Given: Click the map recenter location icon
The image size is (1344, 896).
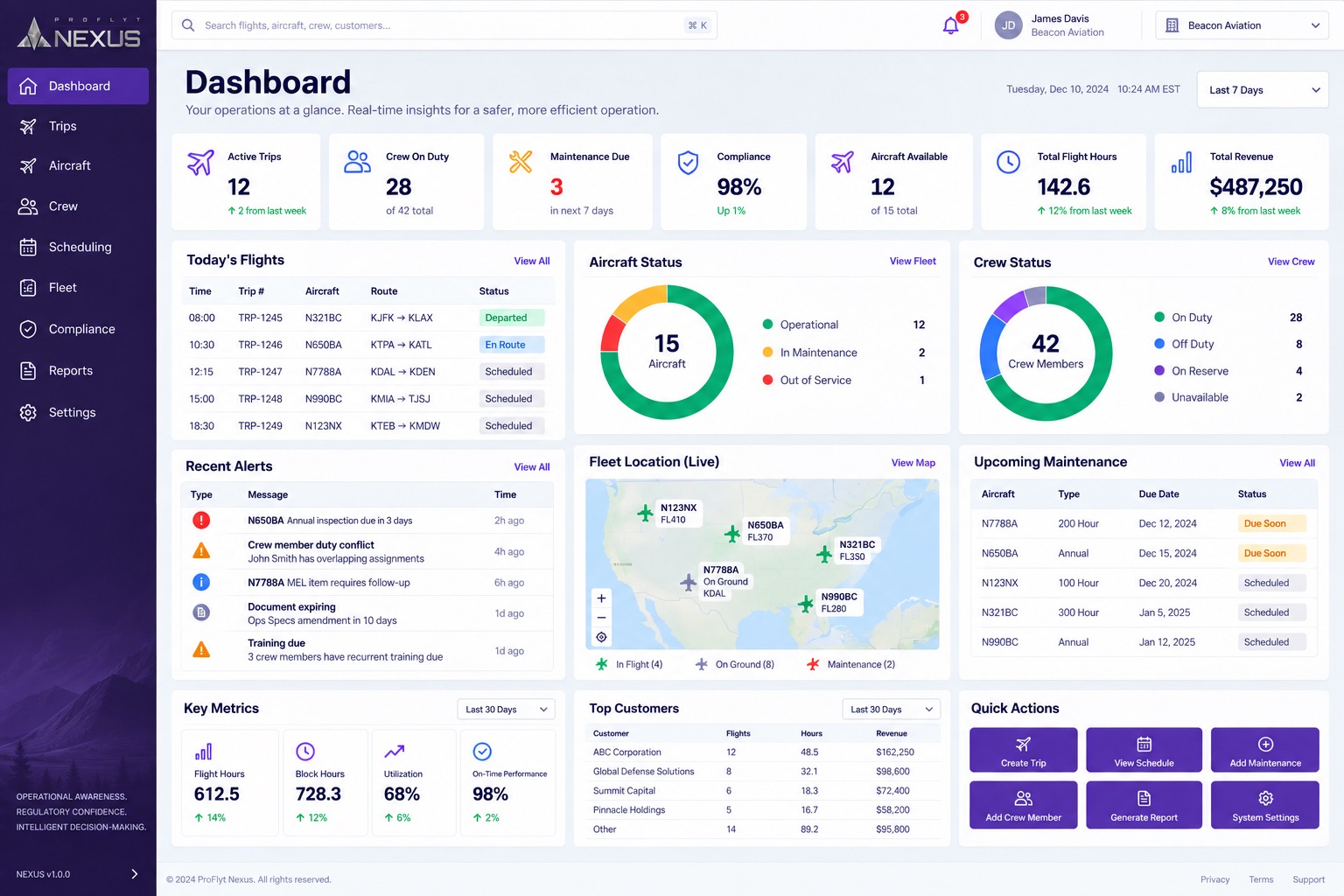Looking at the screenshot, I should tap(601, 637).
